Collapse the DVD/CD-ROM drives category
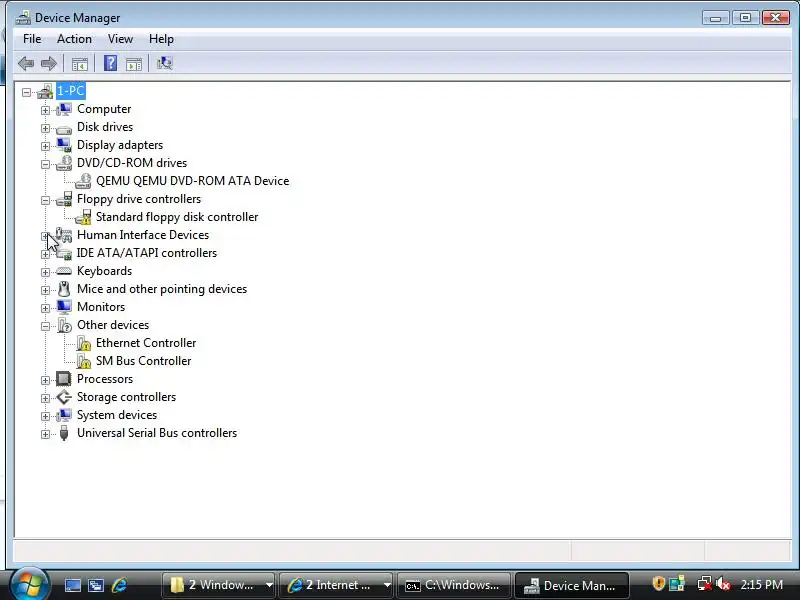Viewport: 800px width, 600px height. [45, 164]
